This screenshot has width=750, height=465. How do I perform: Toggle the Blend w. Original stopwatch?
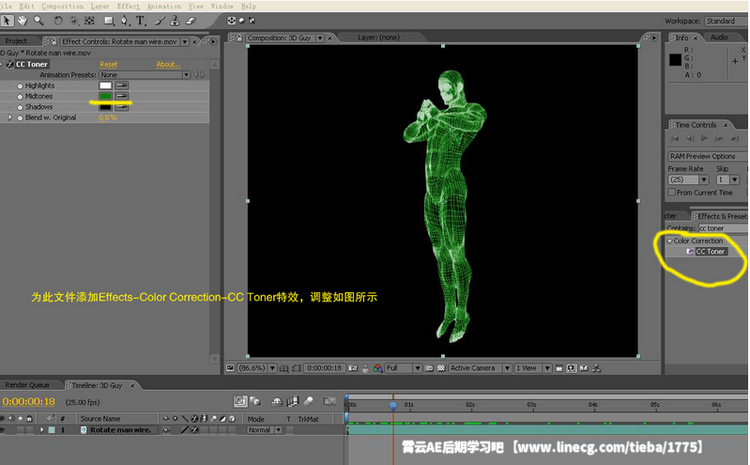[x=20, y=118]
